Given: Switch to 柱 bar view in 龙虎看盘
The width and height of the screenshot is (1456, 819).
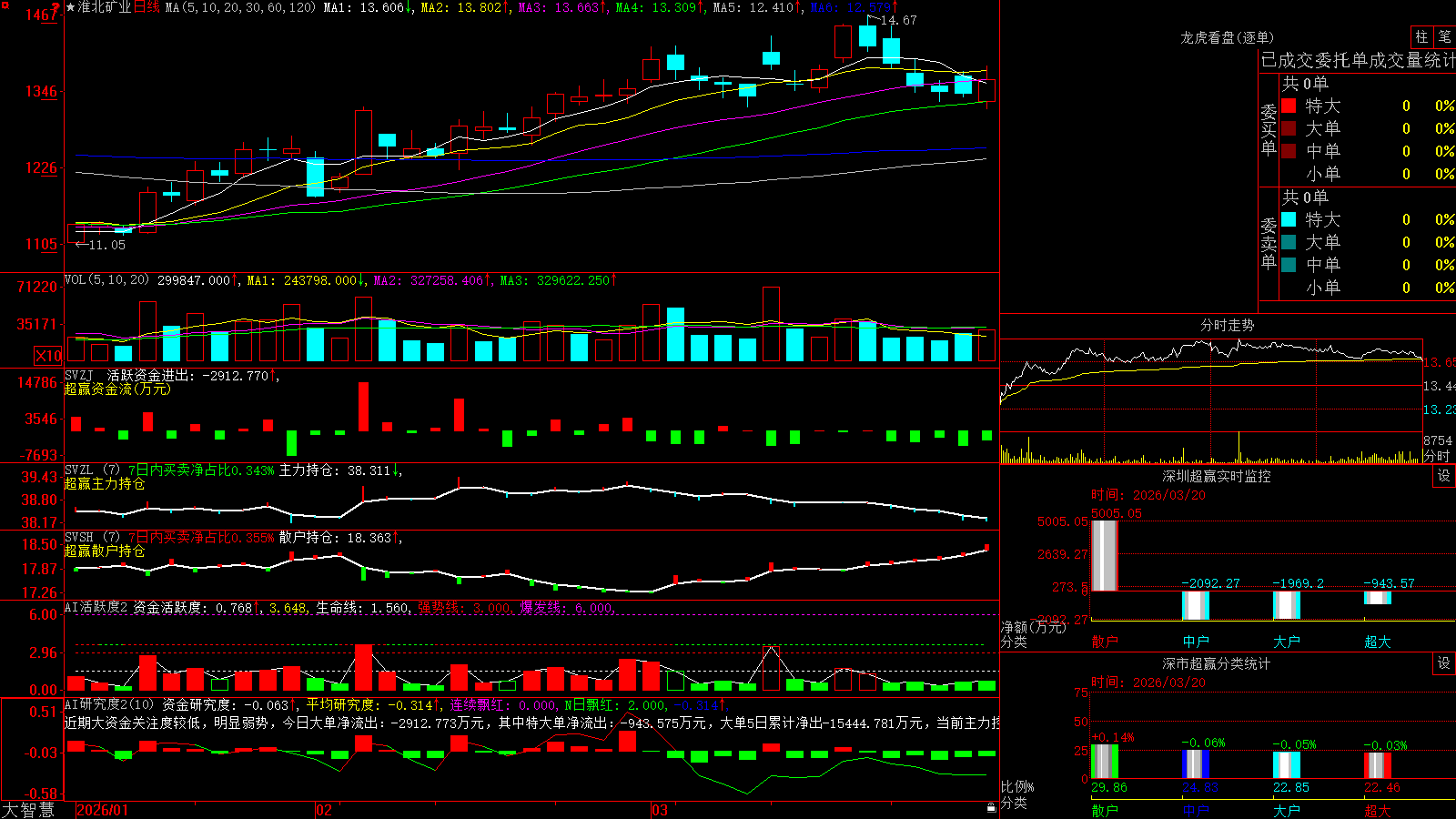Looking at the screenshot, I should click(1421, 36).
